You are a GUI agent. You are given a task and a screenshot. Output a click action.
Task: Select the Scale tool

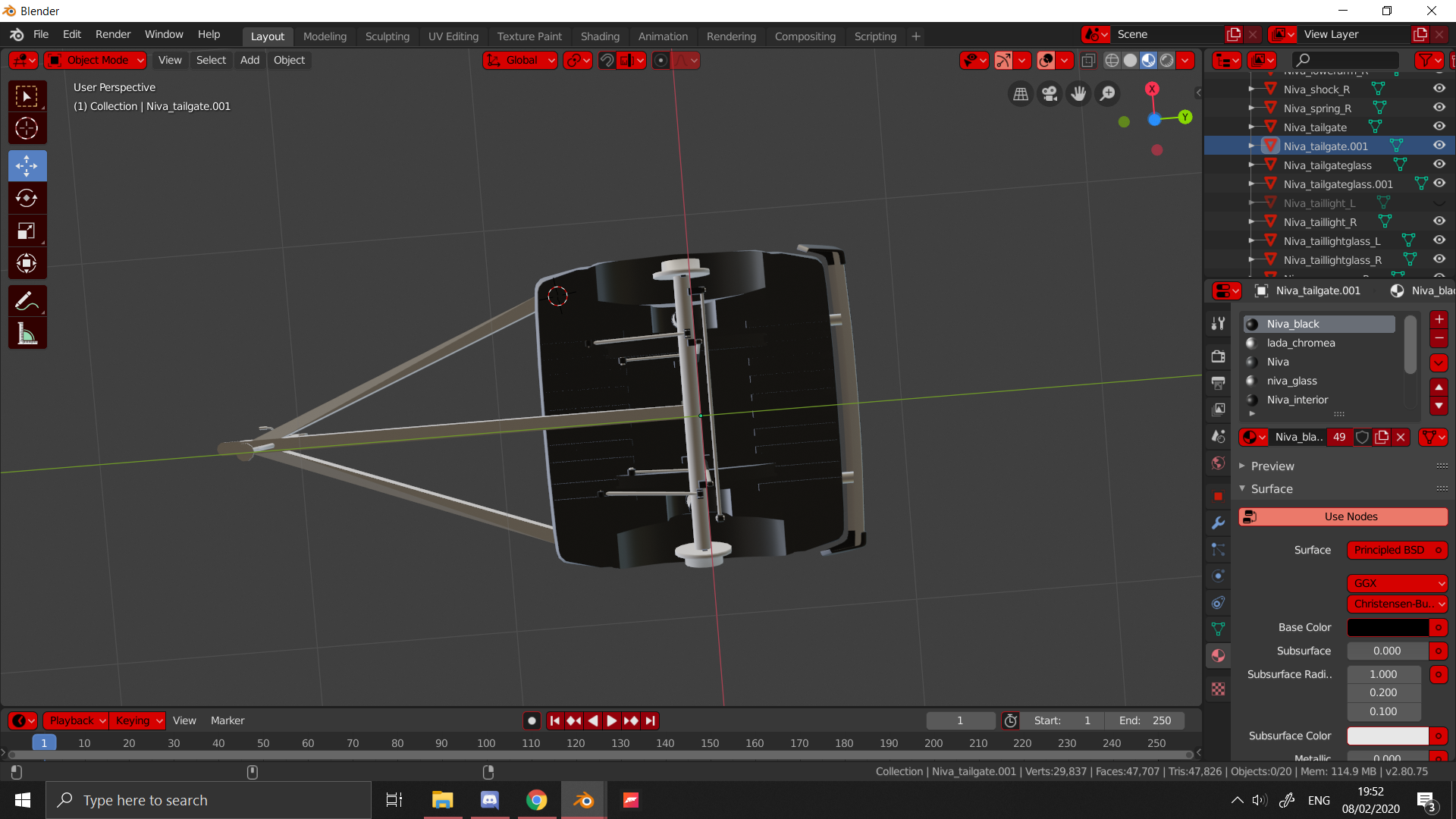tap(27, 231)
